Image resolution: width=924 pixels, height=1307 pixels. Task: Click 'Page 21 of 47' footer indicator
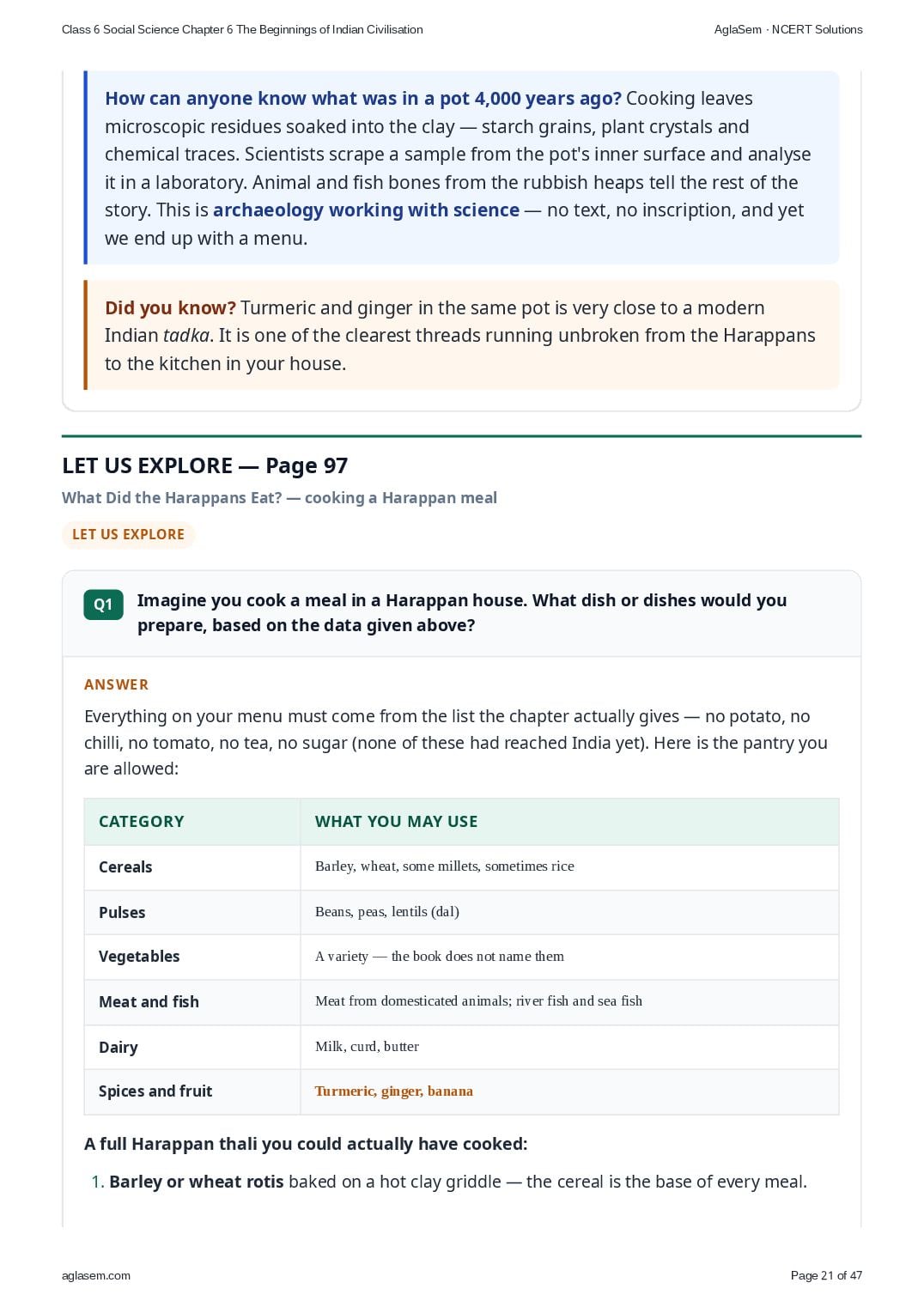pos(826,1275)
